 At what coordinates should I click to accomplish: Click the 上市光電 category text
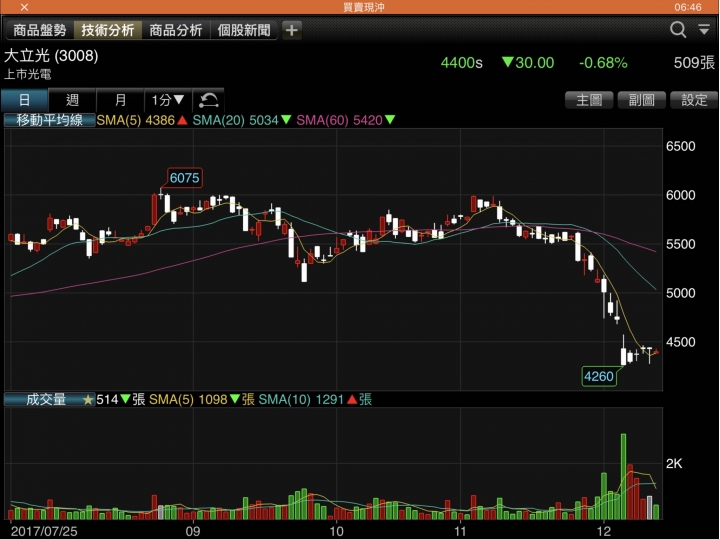click(x=28, y=74)
